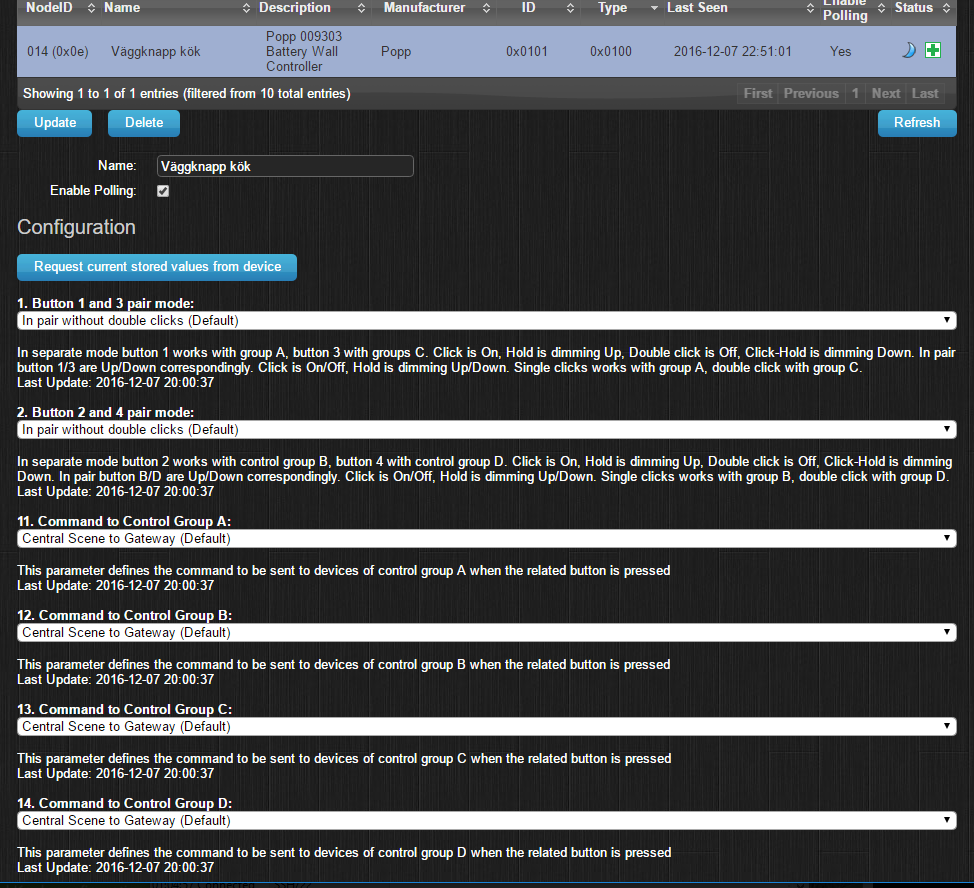Click the sleeping moon status icon
Viewport: 974px width, 888px height.
[x=909, y=50]
